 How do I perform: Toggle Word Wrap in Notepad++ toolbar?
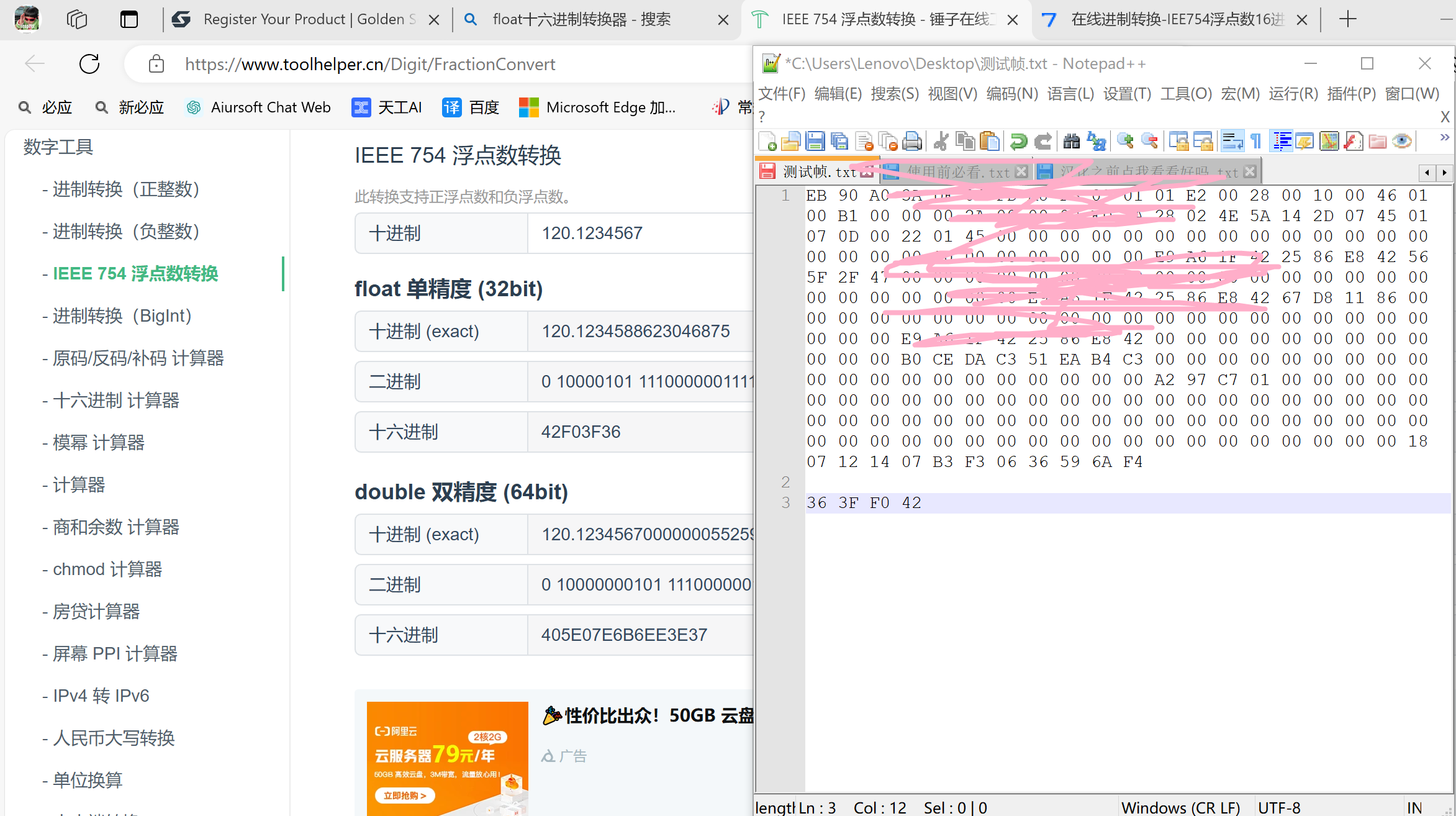coord(1232,142)
